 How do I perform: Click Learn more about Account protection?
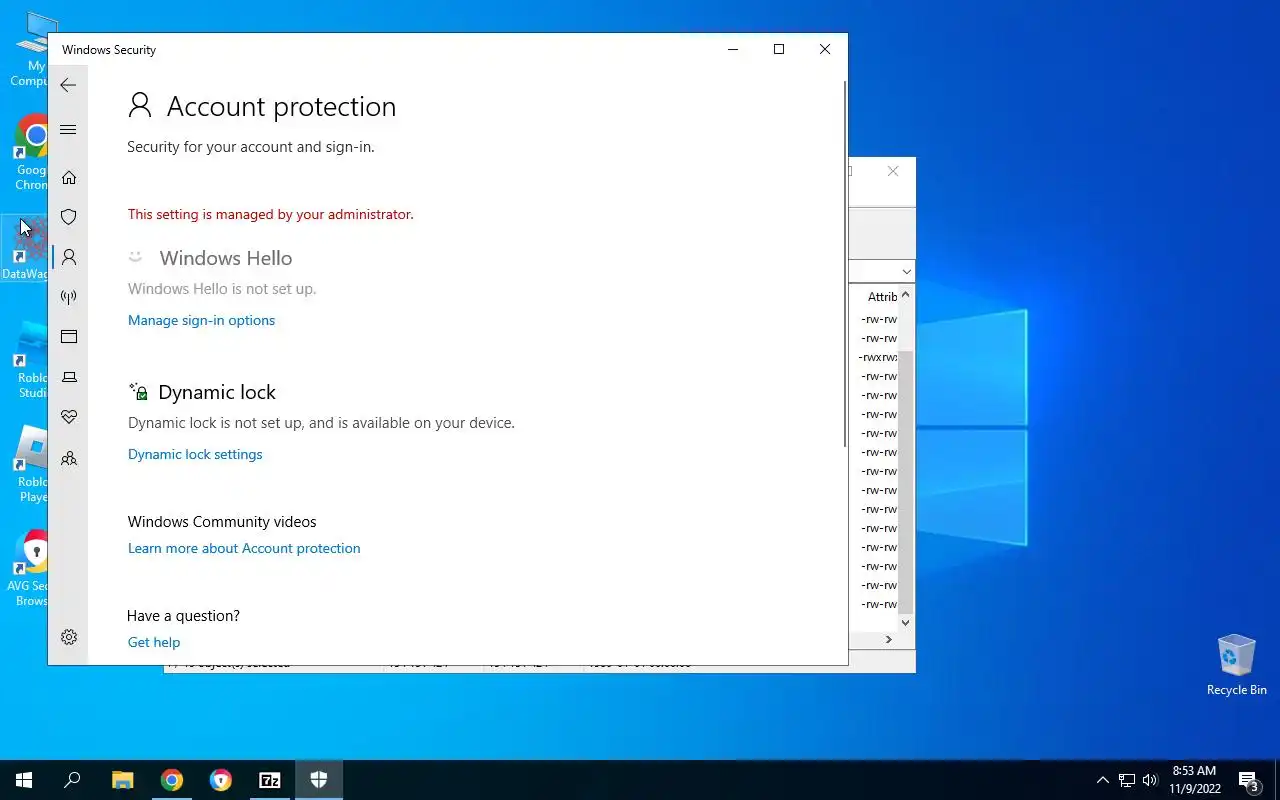(244, 548)
